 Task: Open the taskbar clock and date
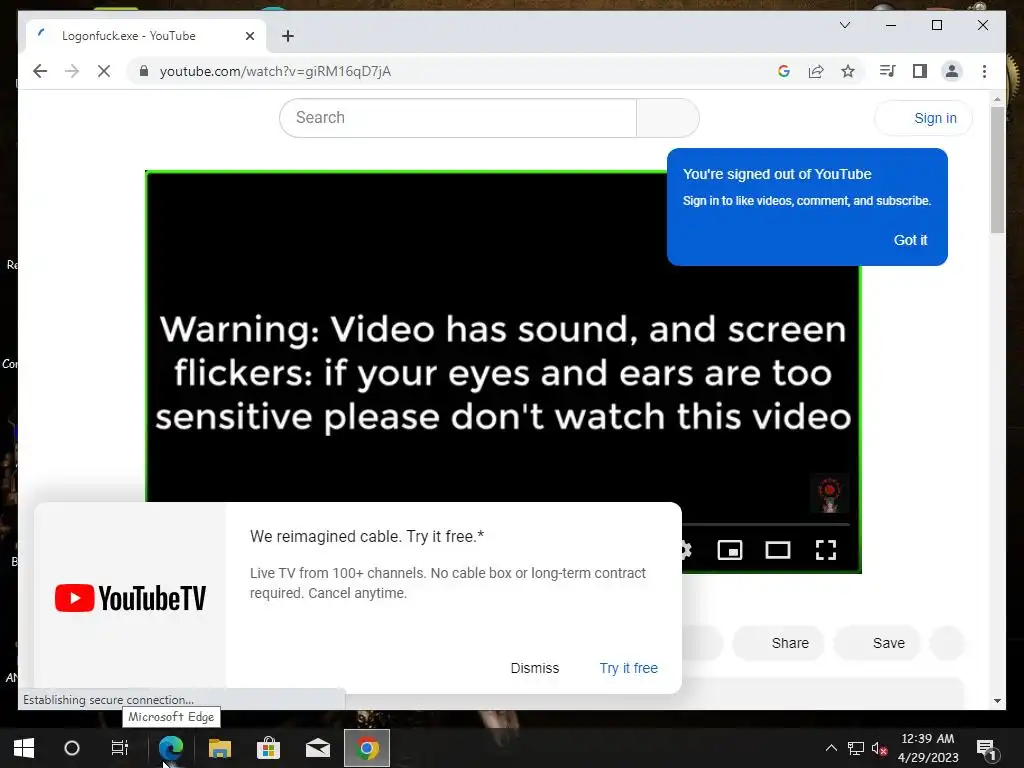928,748
